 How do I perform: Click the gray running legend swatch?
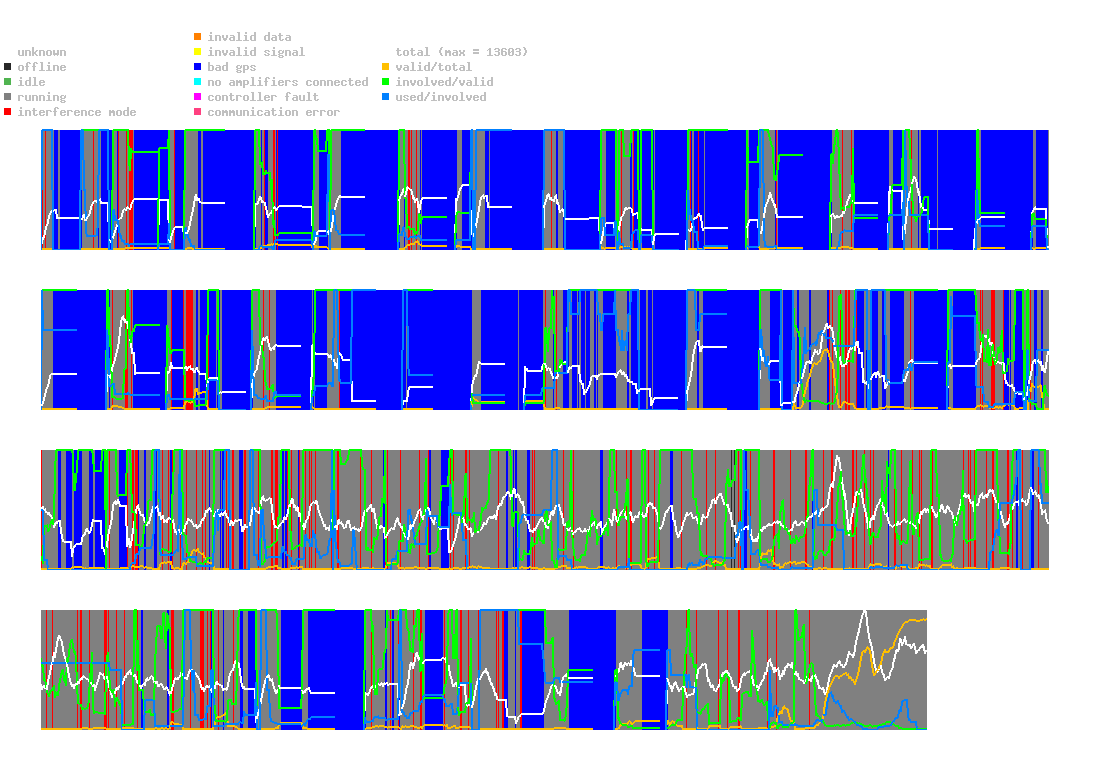pyautogui.click(x=8, y=97)
